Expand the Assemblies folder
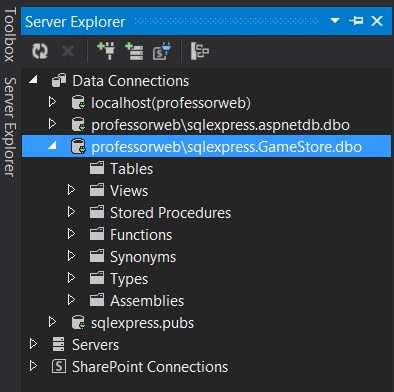This screenshot has width=394, height=392. (71, 300)
